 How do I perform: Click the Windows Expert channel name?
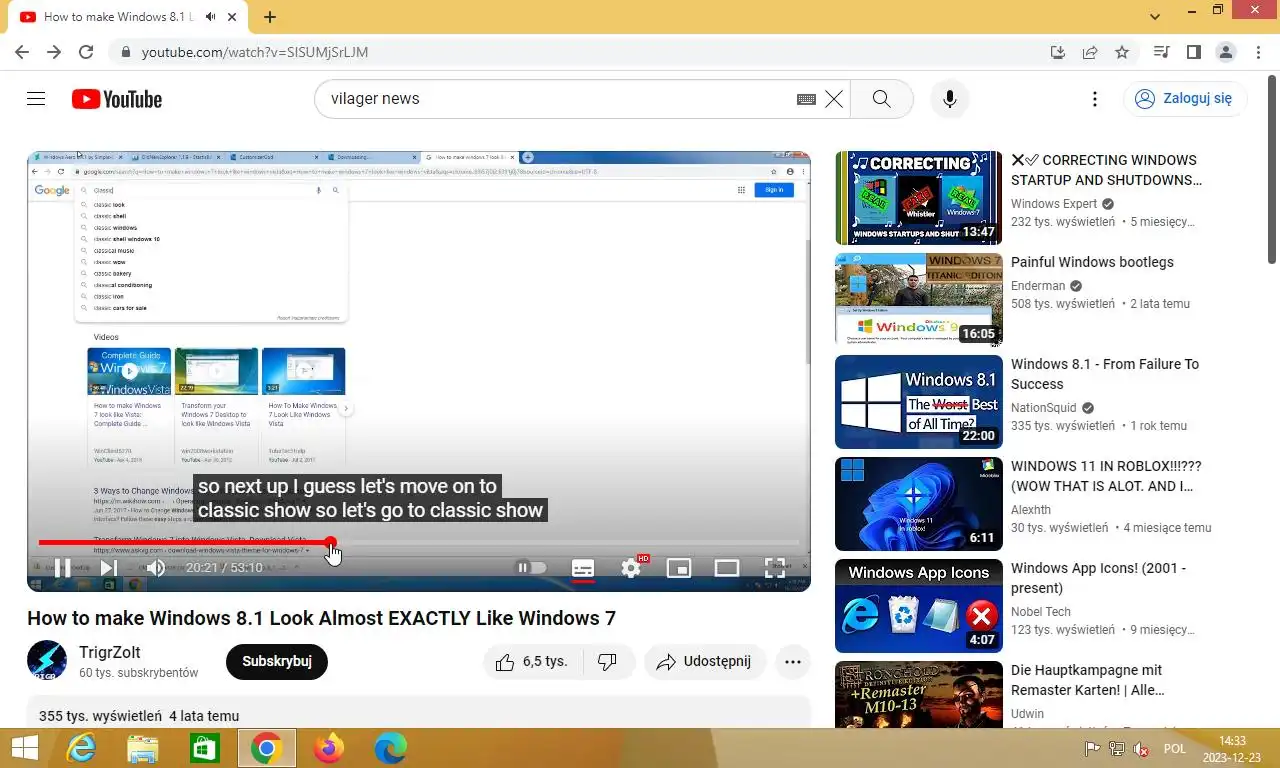(x=1054, y=204)
